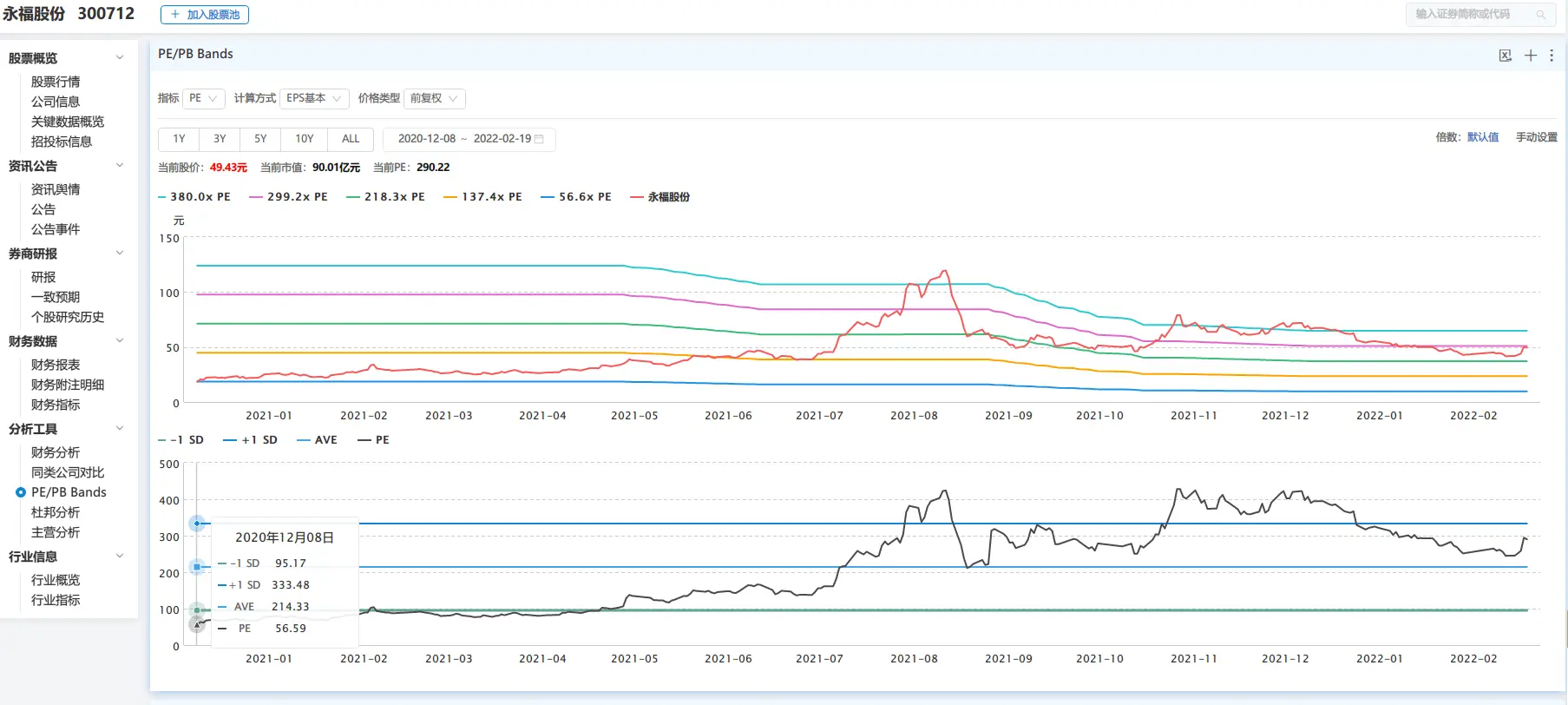Click the search magnifier icon

click(1541, 15)
